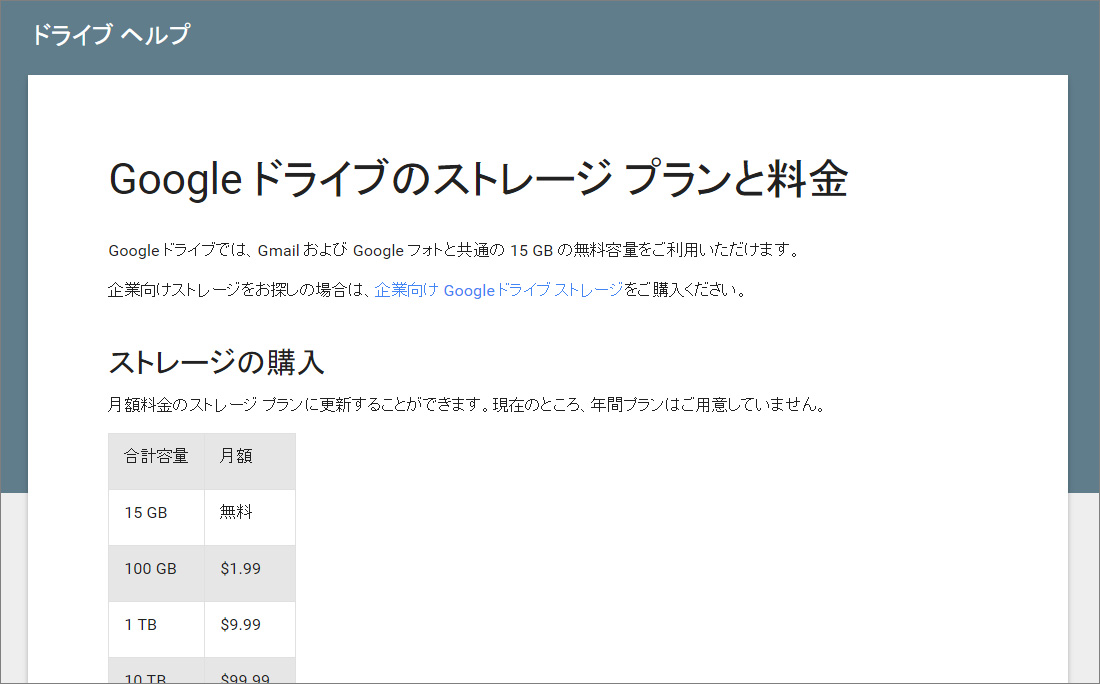
Task: Click the paragraph mentioning 年間プラン
Action: tap(467, 405)
